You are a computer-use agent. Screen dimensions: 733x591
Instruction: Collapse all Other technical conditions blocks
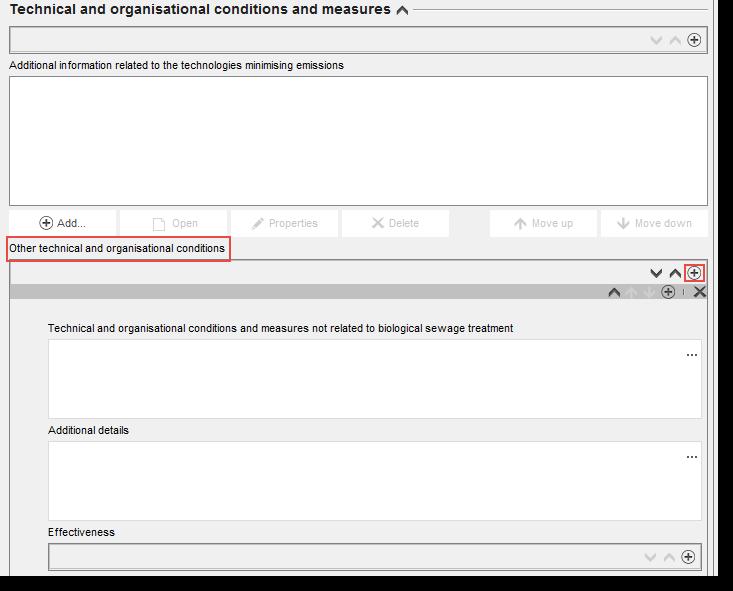pos(675,273)
